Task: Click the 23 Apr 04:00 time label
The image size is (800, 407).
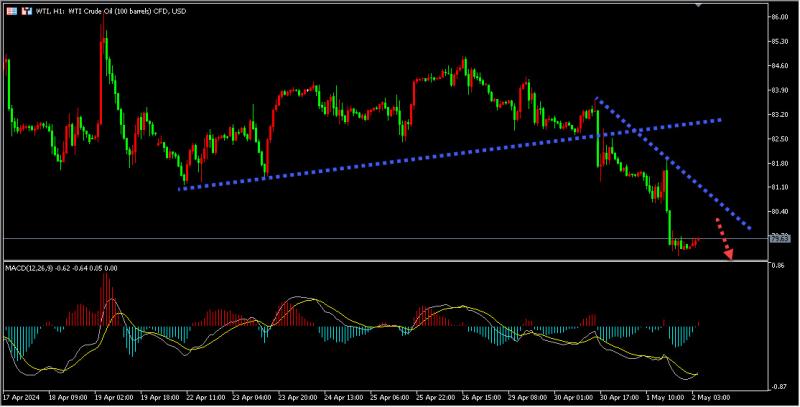Action: tap(252, 397)
